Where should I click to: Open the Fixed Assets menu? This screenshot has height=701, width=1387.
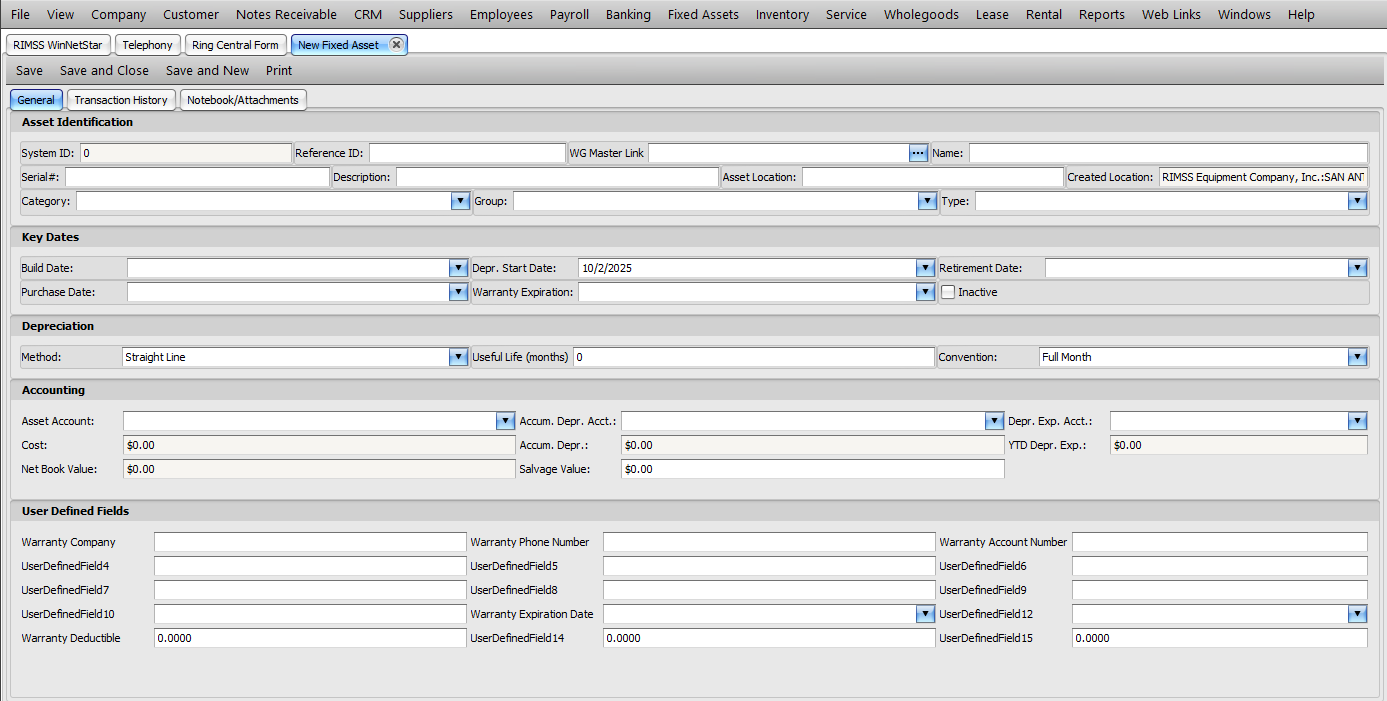(x=703, y=14)
